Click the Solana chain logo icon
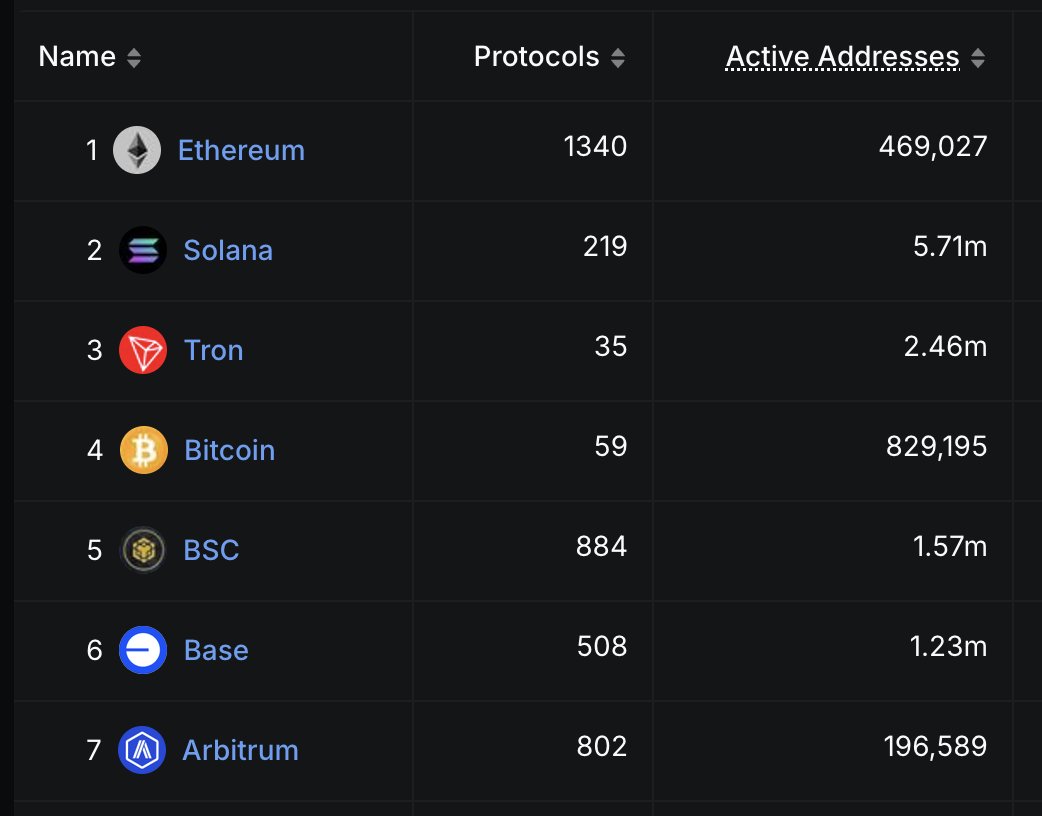Image resolution: width=1042 pixels, height=816 pixels. [143, 250]
